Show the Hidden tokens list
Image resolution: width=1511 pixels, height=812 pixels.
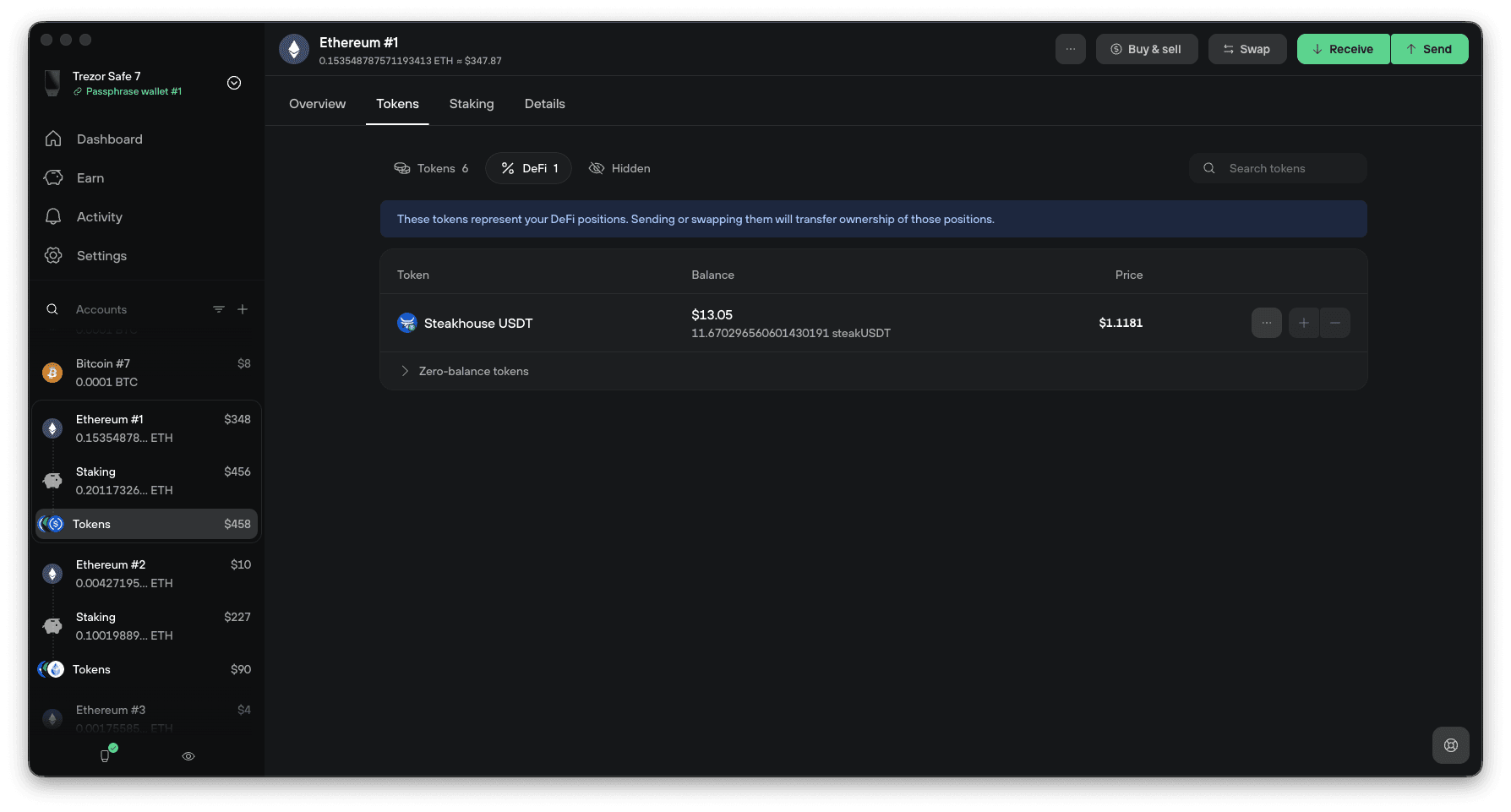pos(619,168)
